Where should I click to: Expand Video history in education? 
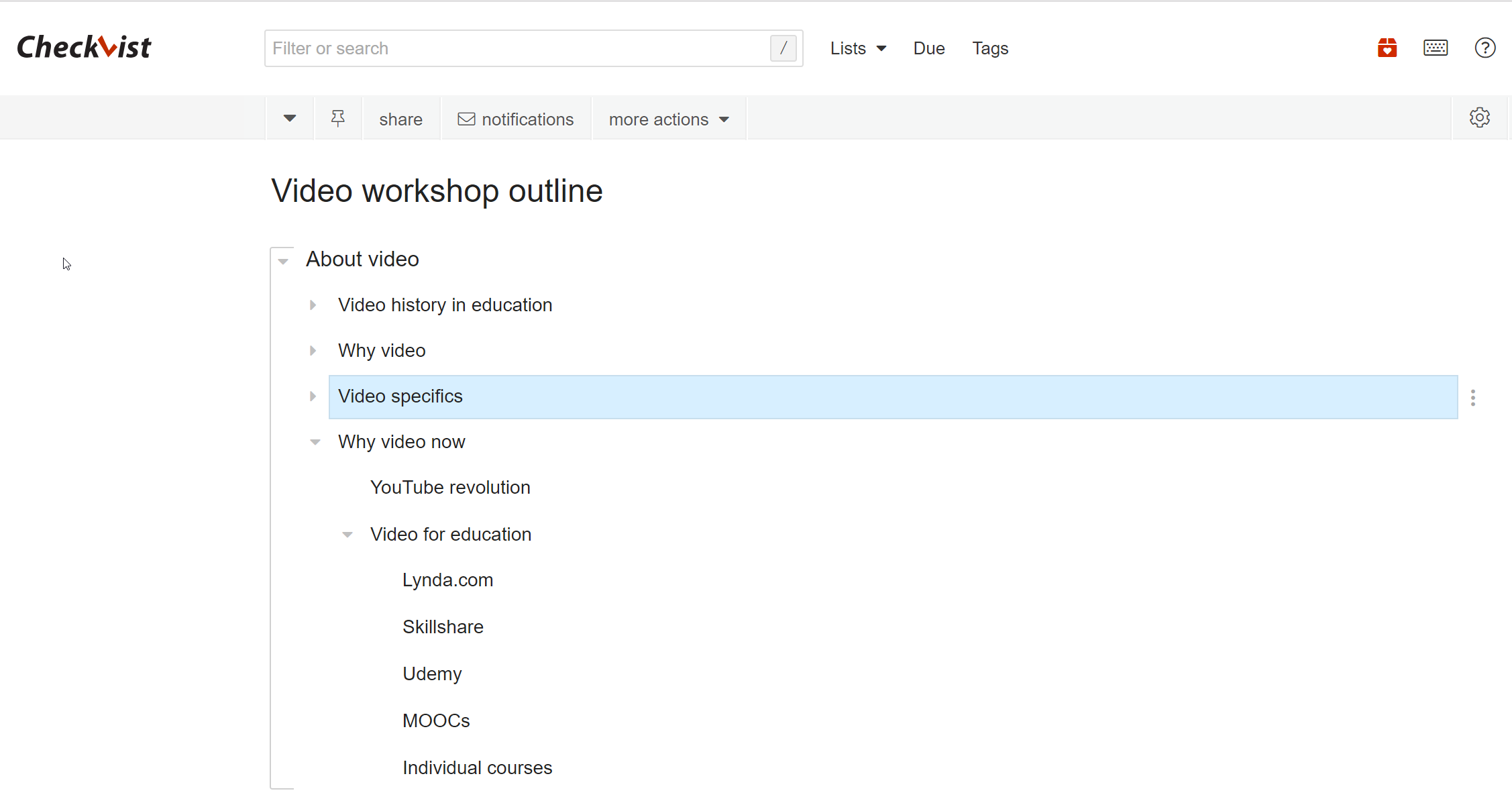[313, 305]
